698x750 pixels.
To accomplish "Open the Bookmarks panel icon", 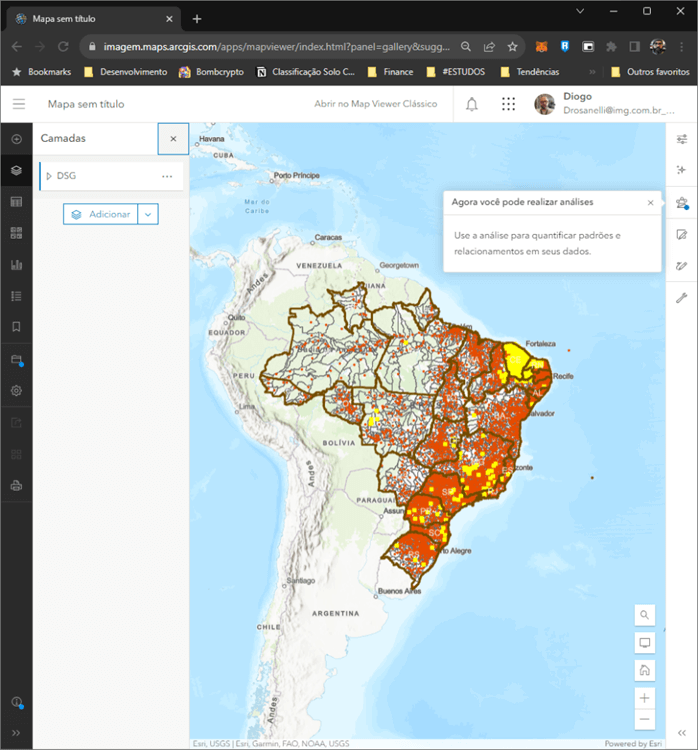I will [x=16, y=327].
